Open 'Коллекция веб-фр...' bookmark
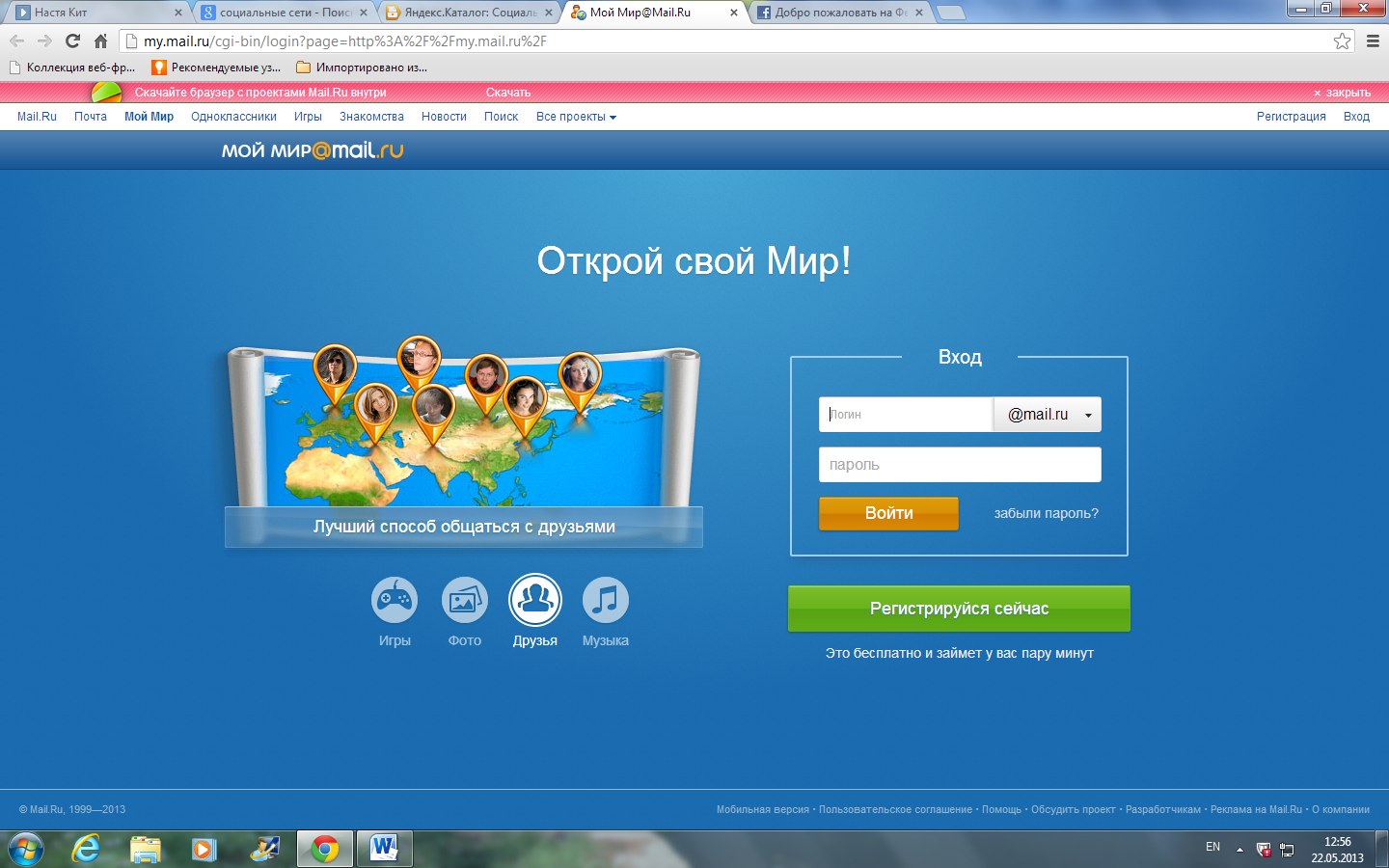Image resolution: width=1389 pixels, height=868 pixels. click(x=72, y=68)
